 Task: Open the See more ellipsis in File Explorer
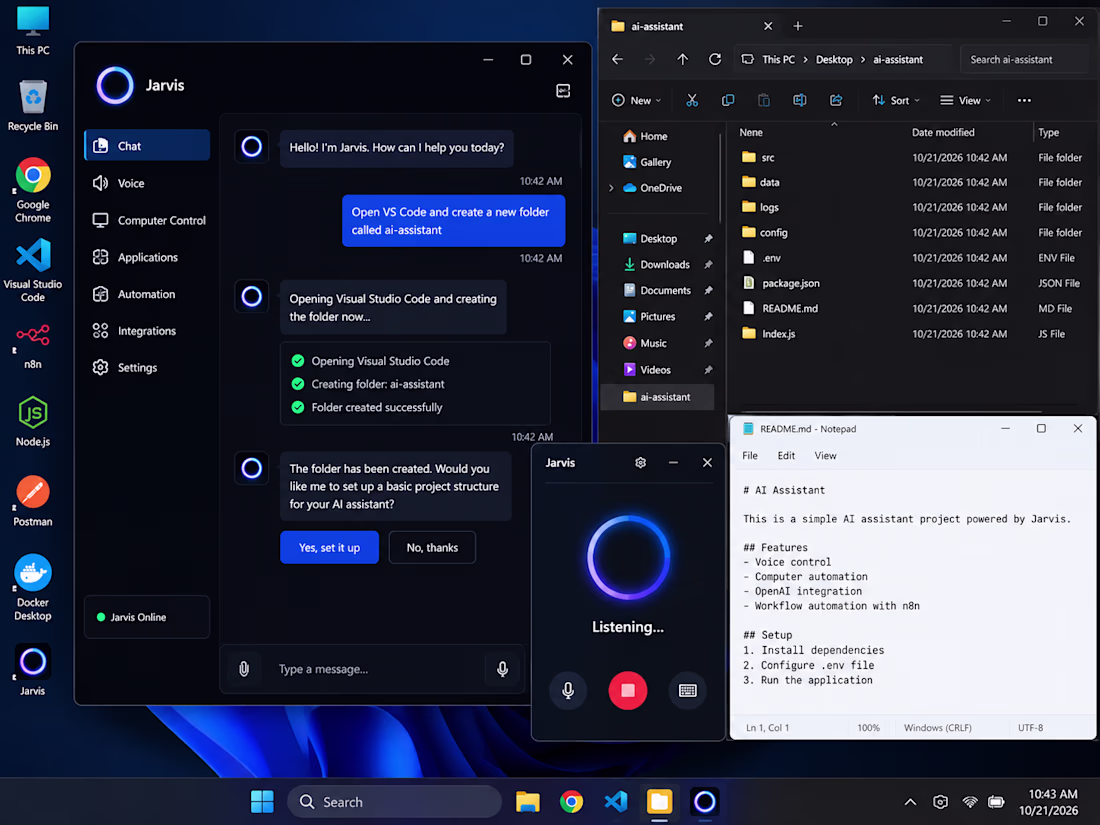click(x=1024, y=100)
